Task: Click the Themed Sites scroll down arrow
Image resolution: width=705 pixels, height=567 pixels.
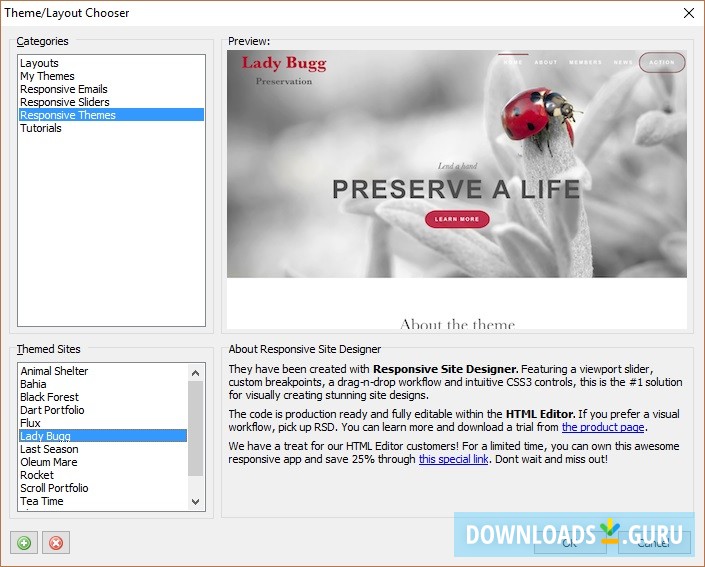Action: pos(196,502)
